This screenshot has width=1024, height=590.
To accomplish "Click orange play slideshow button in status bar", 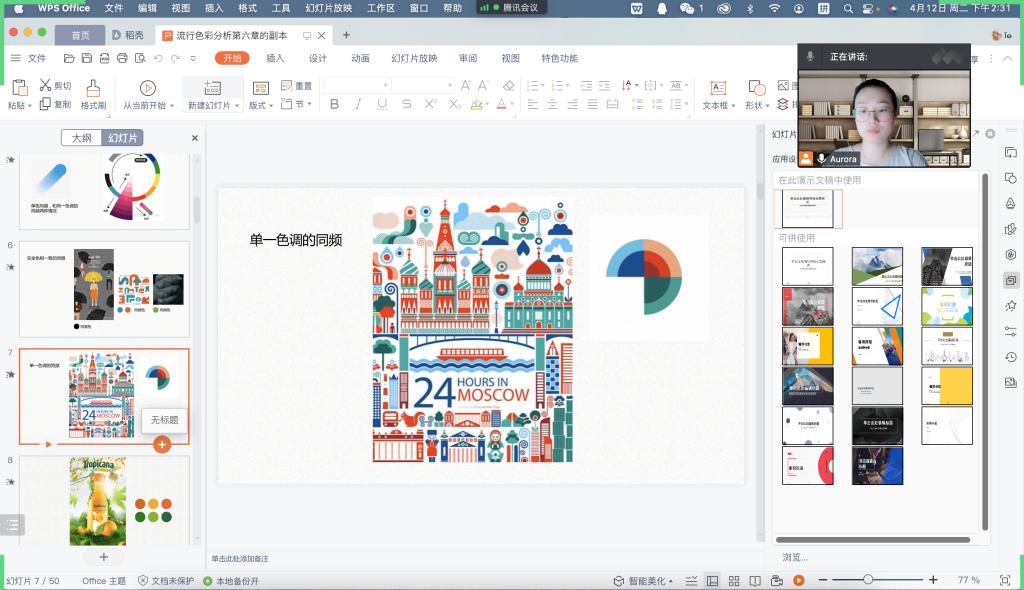I will (798, 580).
